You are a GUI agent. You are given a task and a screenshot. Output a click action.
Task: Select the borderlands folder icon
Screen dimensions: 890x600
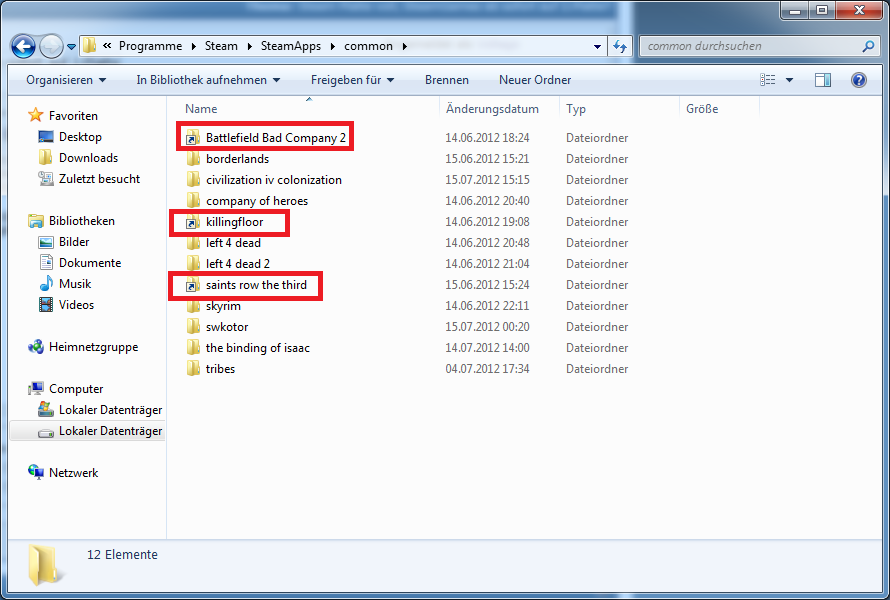tap(193, 158)
